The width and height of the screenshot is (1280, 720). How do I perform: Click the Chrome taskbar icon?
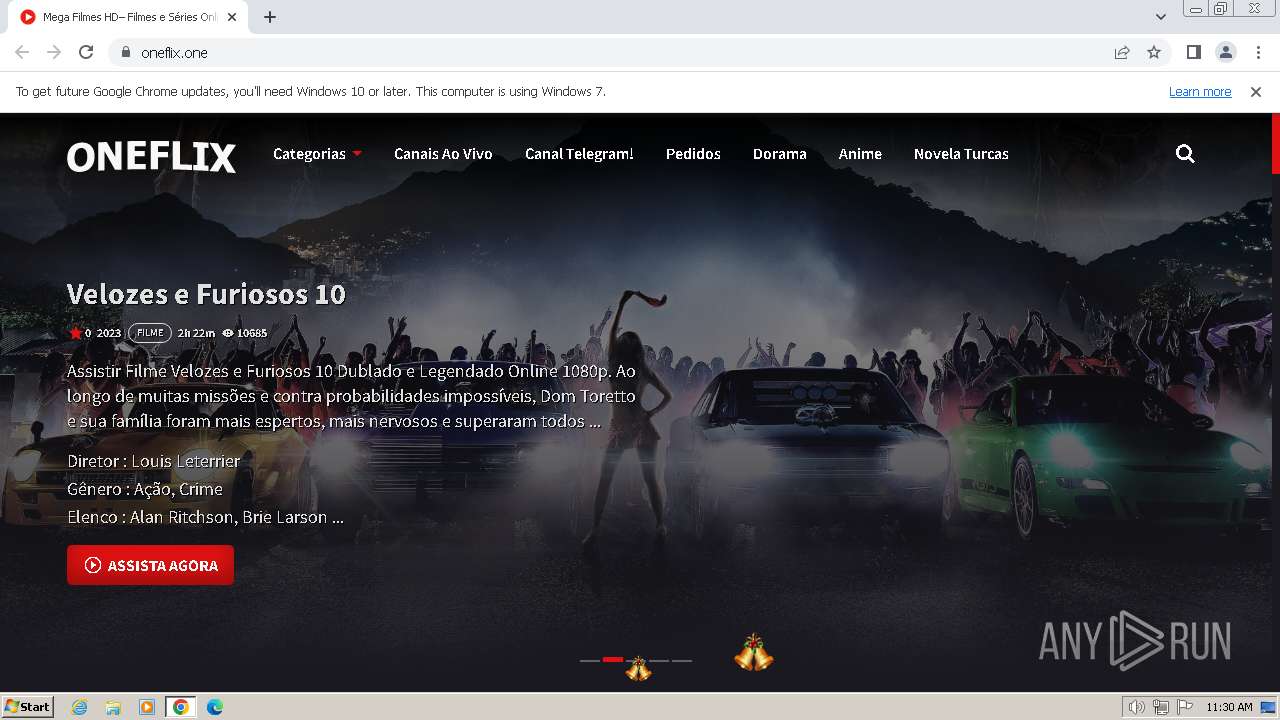click(x=181, y=707)
